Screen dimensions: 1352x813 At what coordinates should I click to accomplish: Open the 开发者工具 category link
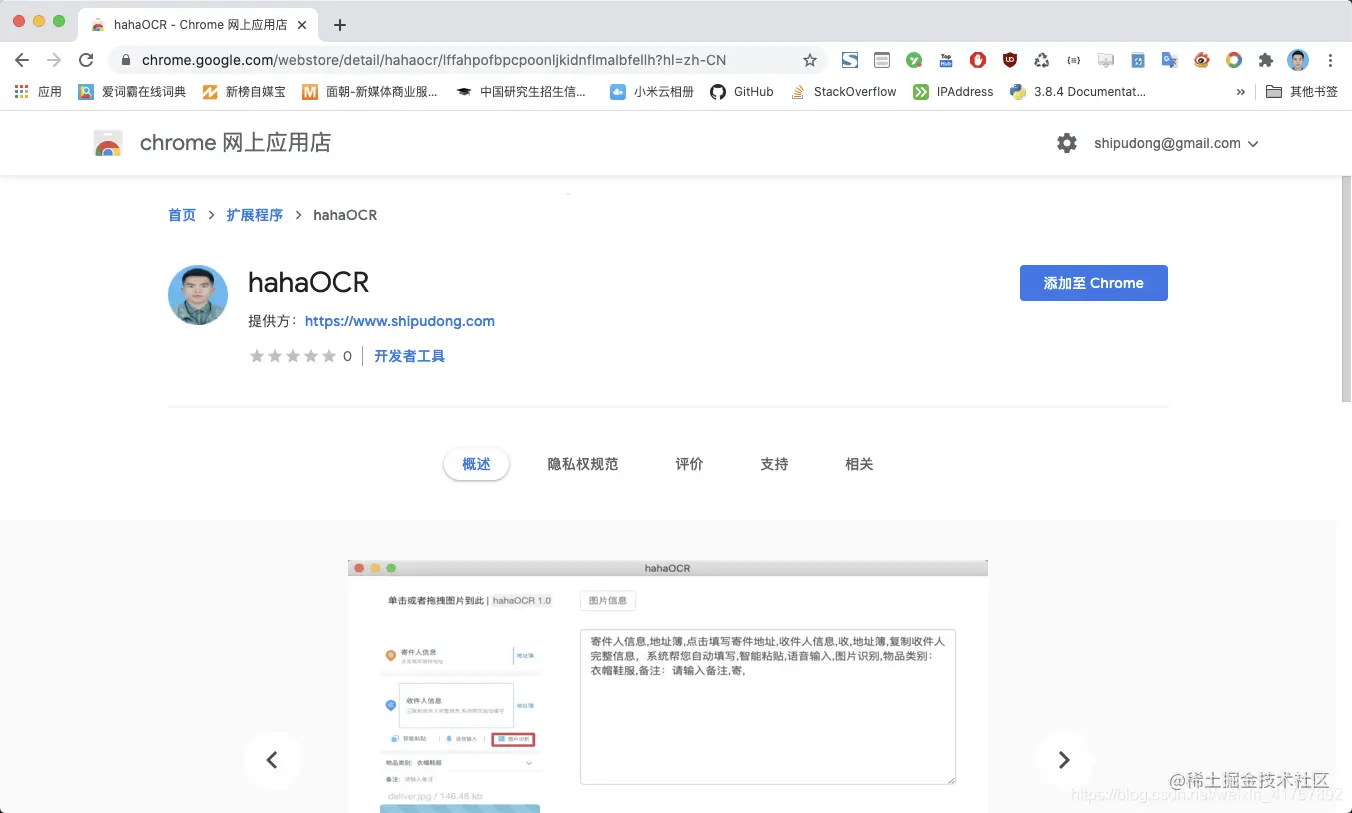(410, 356)
